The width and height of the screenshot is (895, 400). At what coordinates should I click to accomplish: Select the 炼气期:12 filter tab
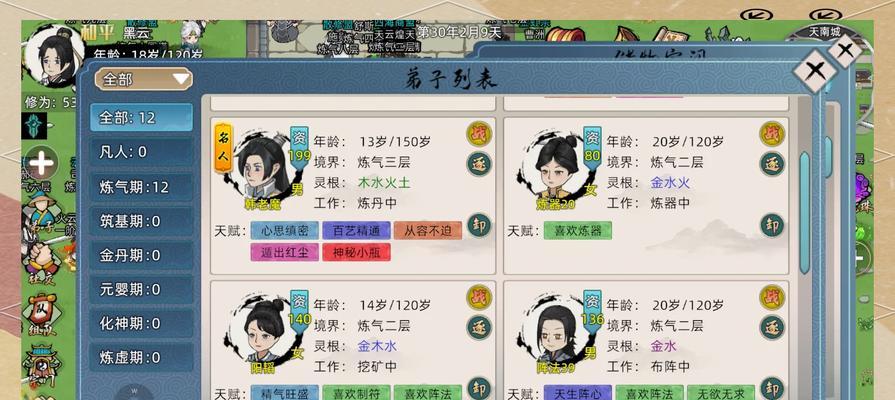click(142, 187)
